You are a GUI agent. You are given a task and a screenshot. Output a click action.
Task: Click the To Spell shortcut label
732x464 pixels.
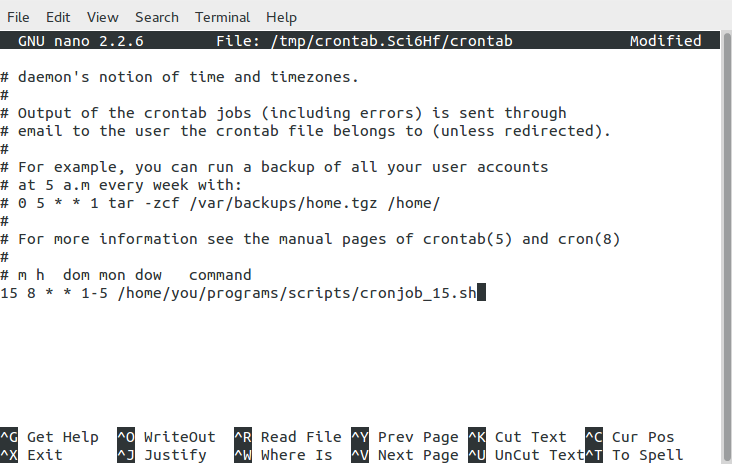pos(647,455)
